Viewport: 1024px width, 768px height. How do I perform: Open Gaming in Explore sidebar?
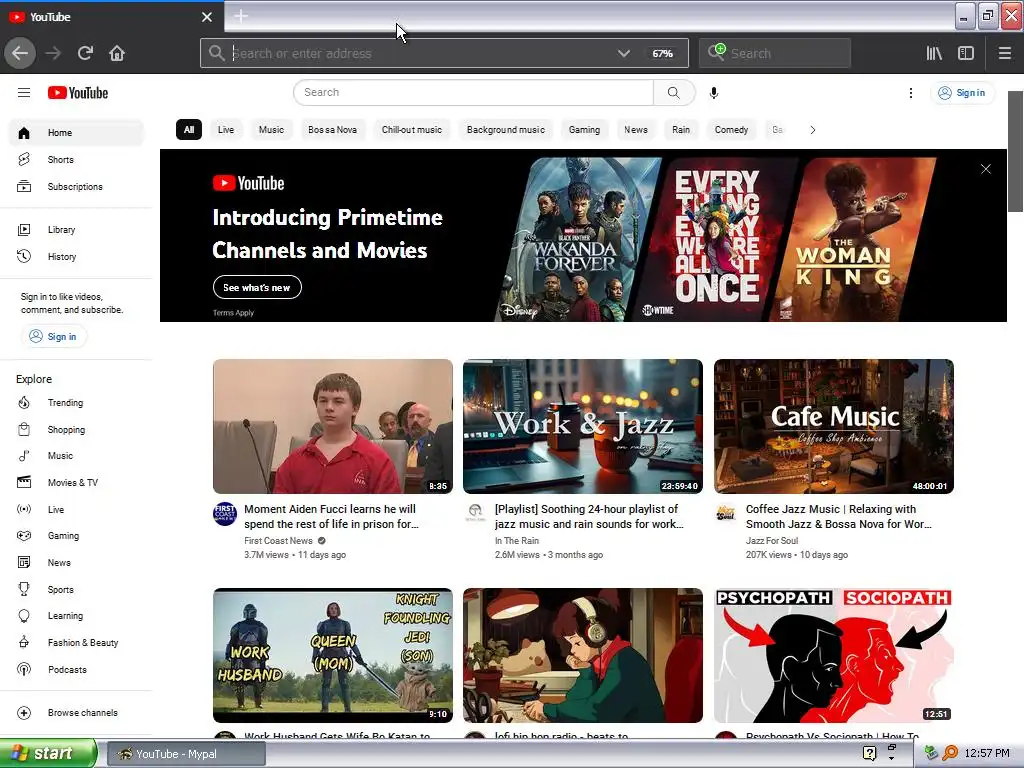76,536
